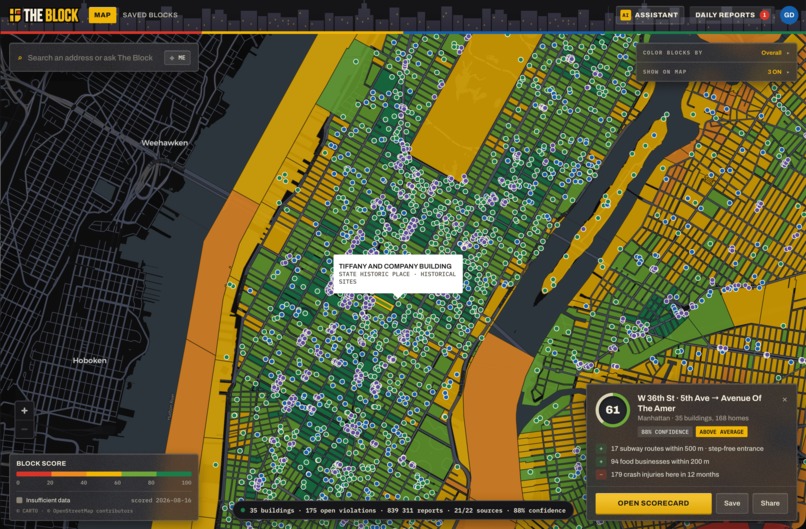Click the Block Score legend title
Screen dimensions: 806x529
(41, 463)
